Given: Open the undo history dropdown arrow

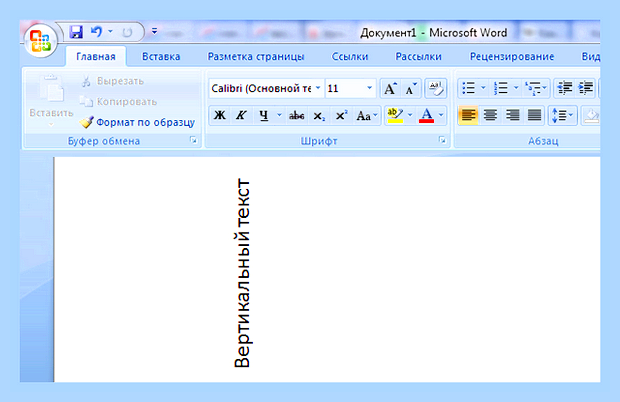Looking at the screenshot, I should 110,31.
